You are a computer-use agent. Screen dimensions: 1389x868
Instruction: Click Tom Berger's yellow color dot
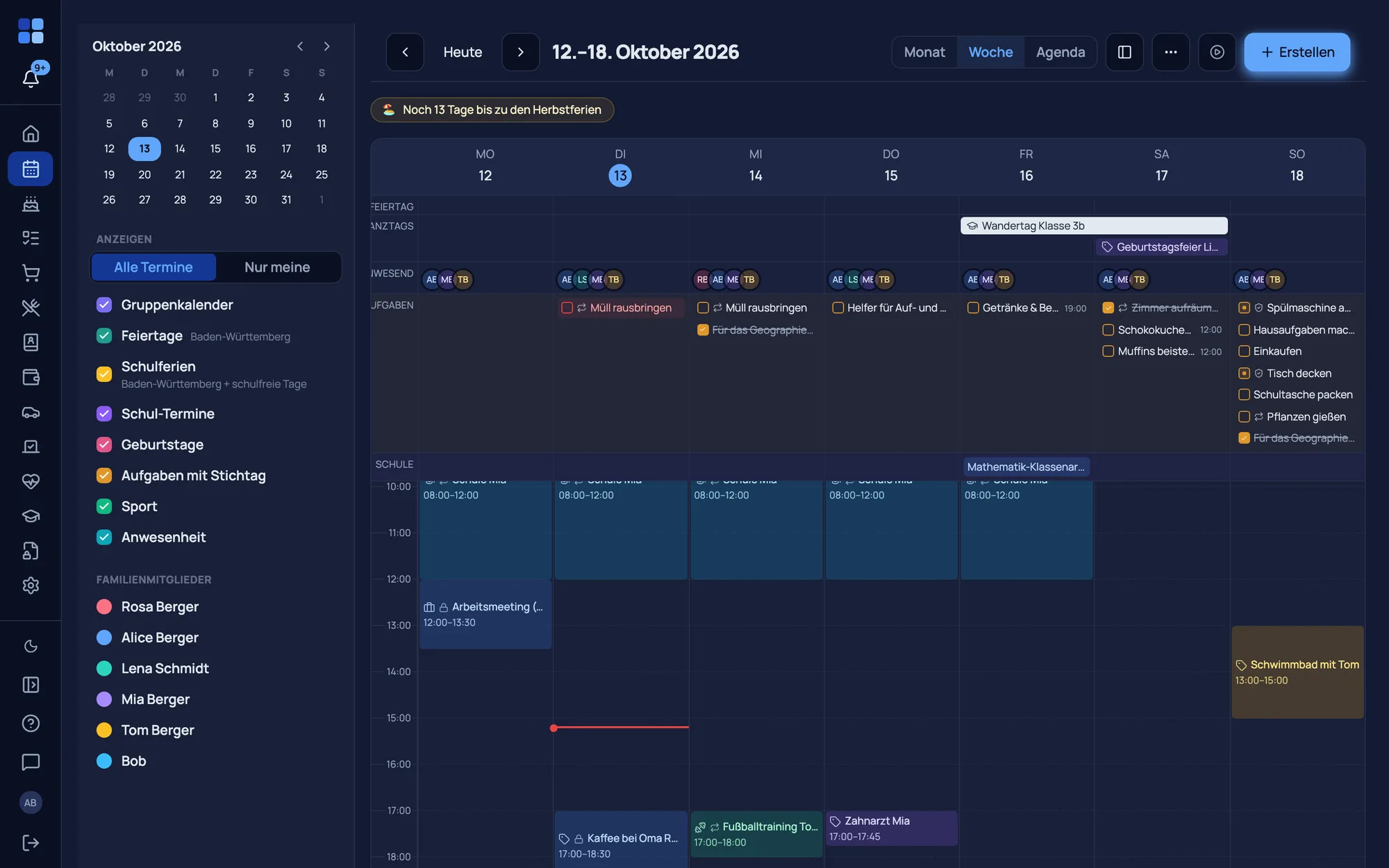104,731
